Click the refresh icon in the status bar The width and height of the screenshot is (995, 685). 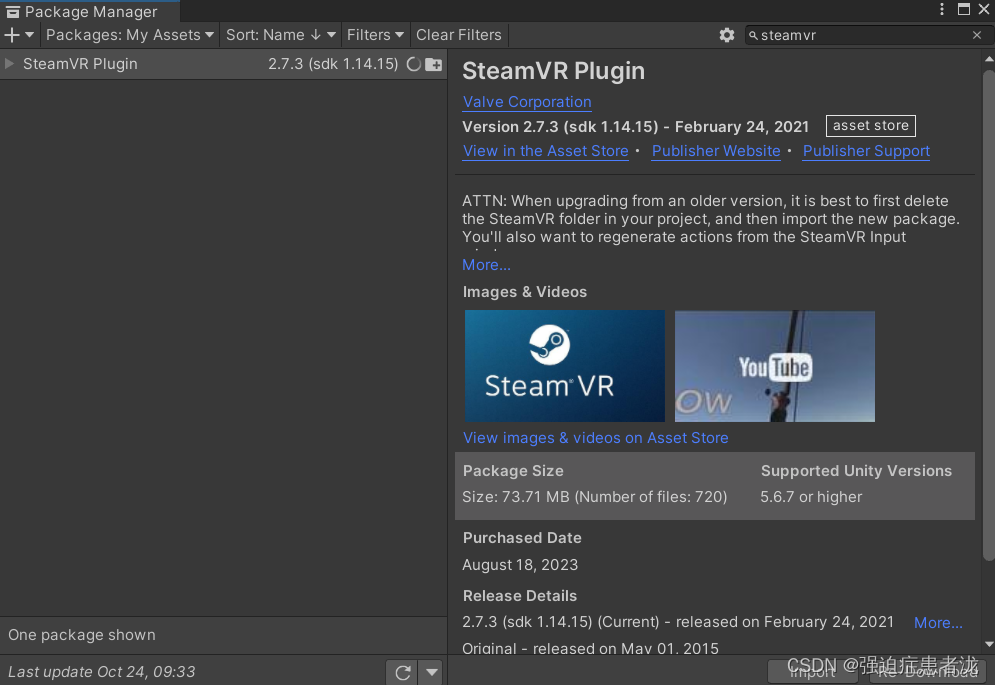(404, 672)
